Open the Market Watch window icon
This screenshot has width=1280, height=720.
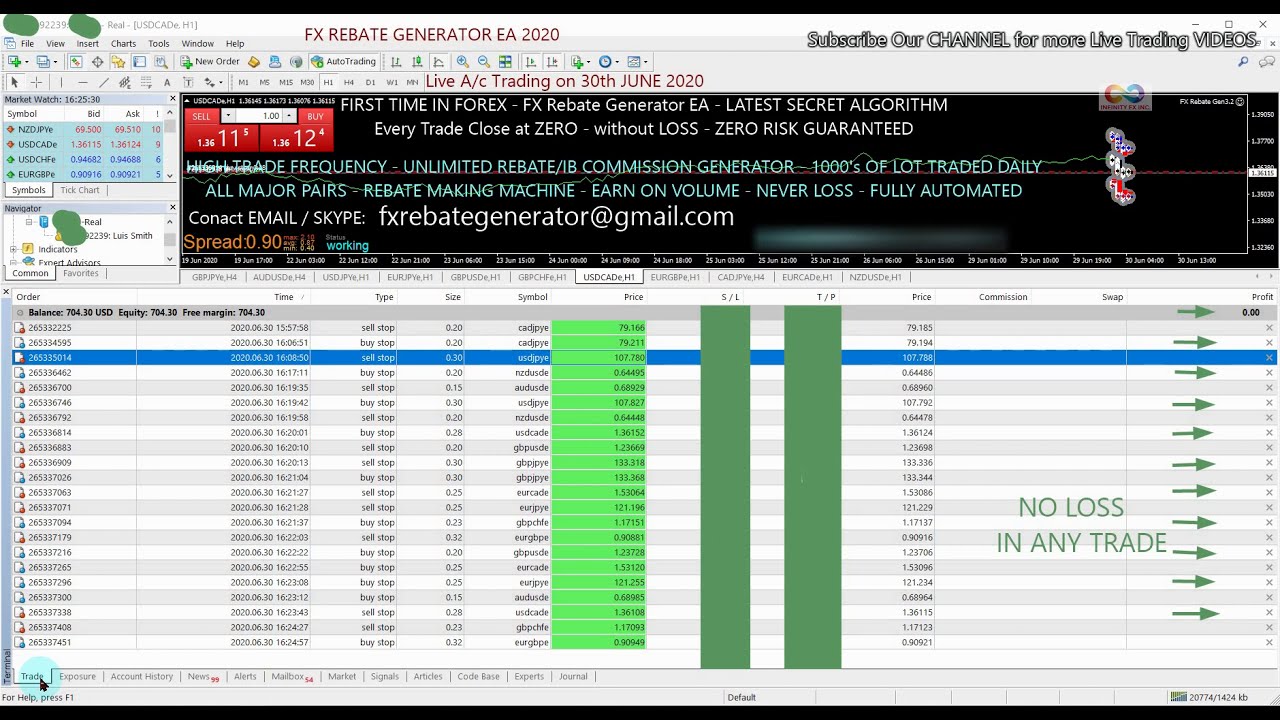coord(76,61)
